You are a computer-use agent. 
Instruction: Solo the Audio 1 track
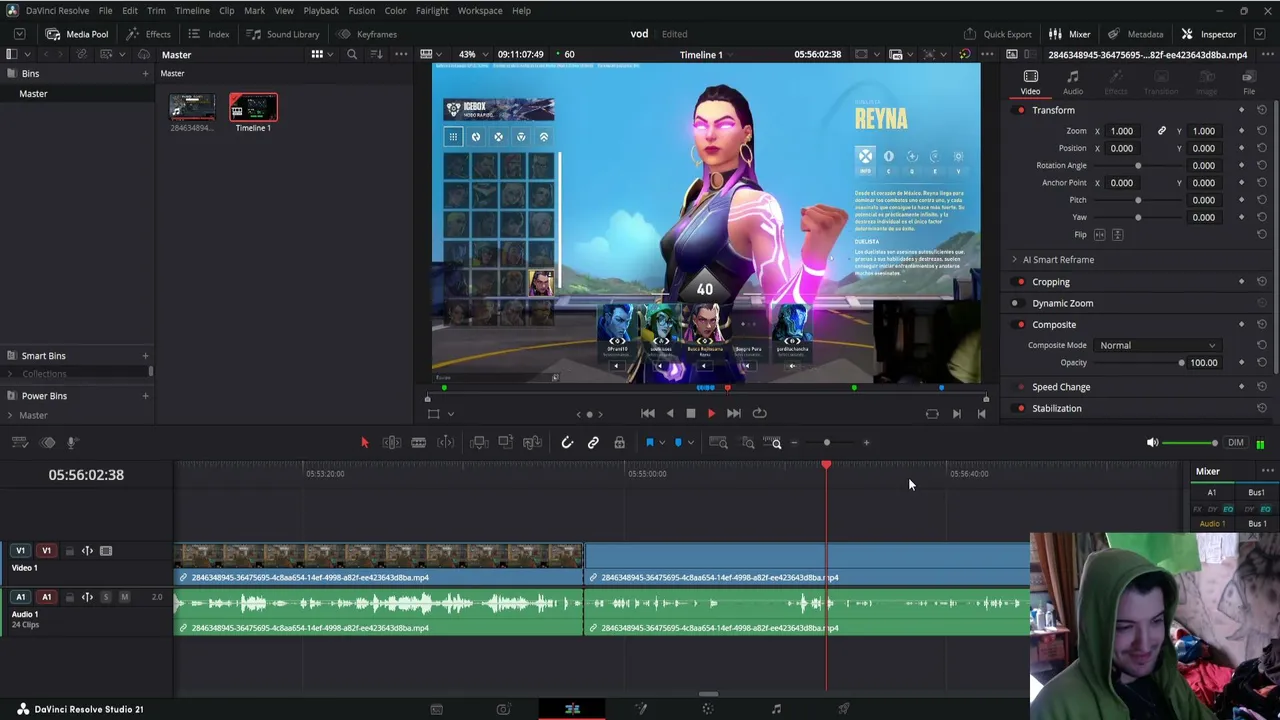tap(105, 597)
